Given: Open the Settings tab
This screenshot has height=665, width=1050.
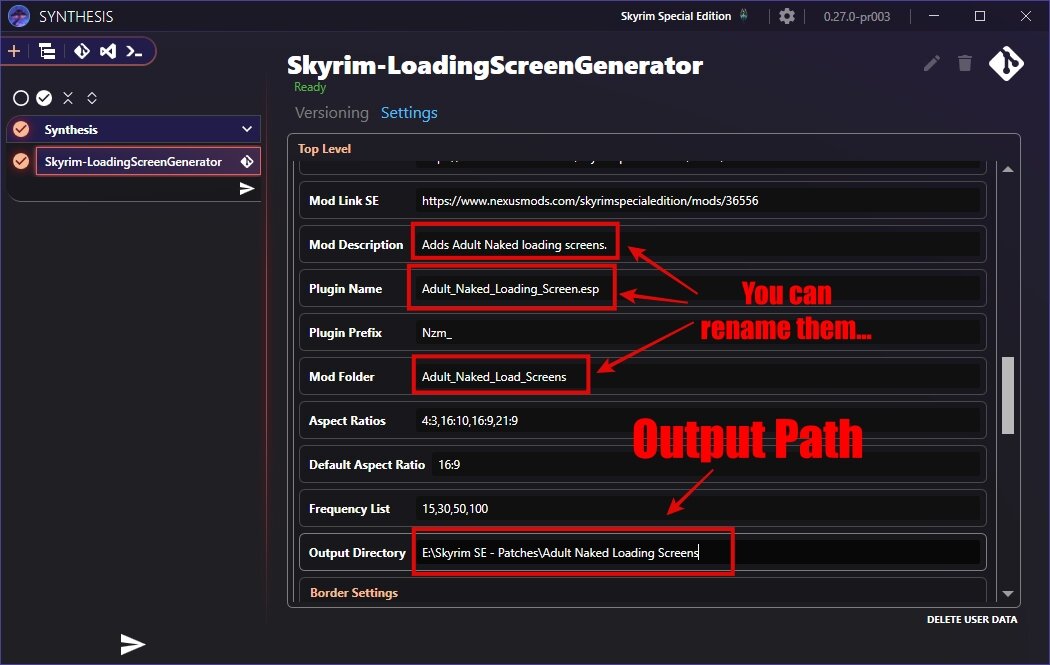Looking at the screenshot, I should 409,113.
